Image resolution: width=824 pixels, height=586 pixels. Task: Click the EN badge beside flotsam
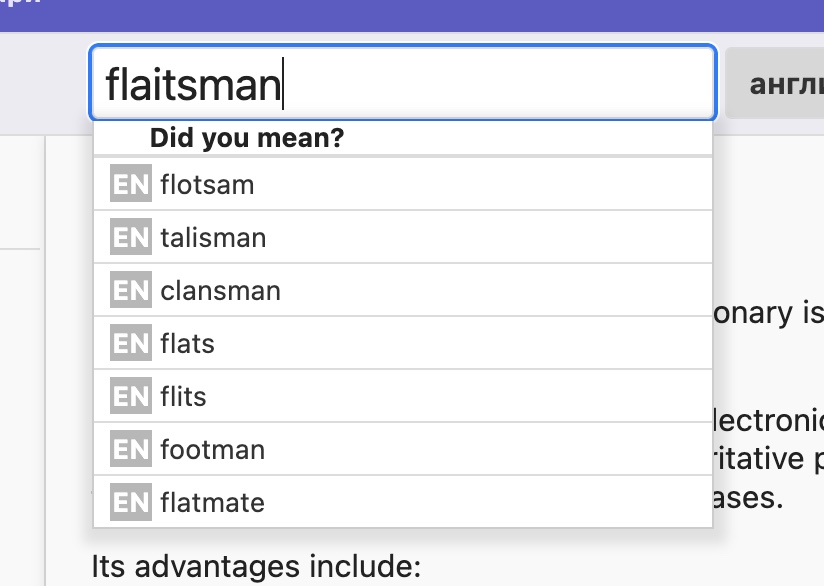(131, 183)
